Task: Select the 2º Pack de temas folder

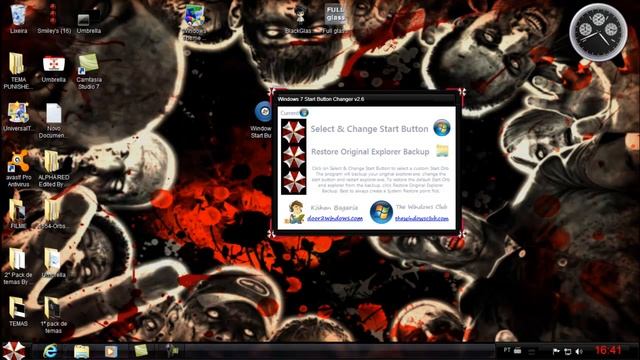Action: 18,266
